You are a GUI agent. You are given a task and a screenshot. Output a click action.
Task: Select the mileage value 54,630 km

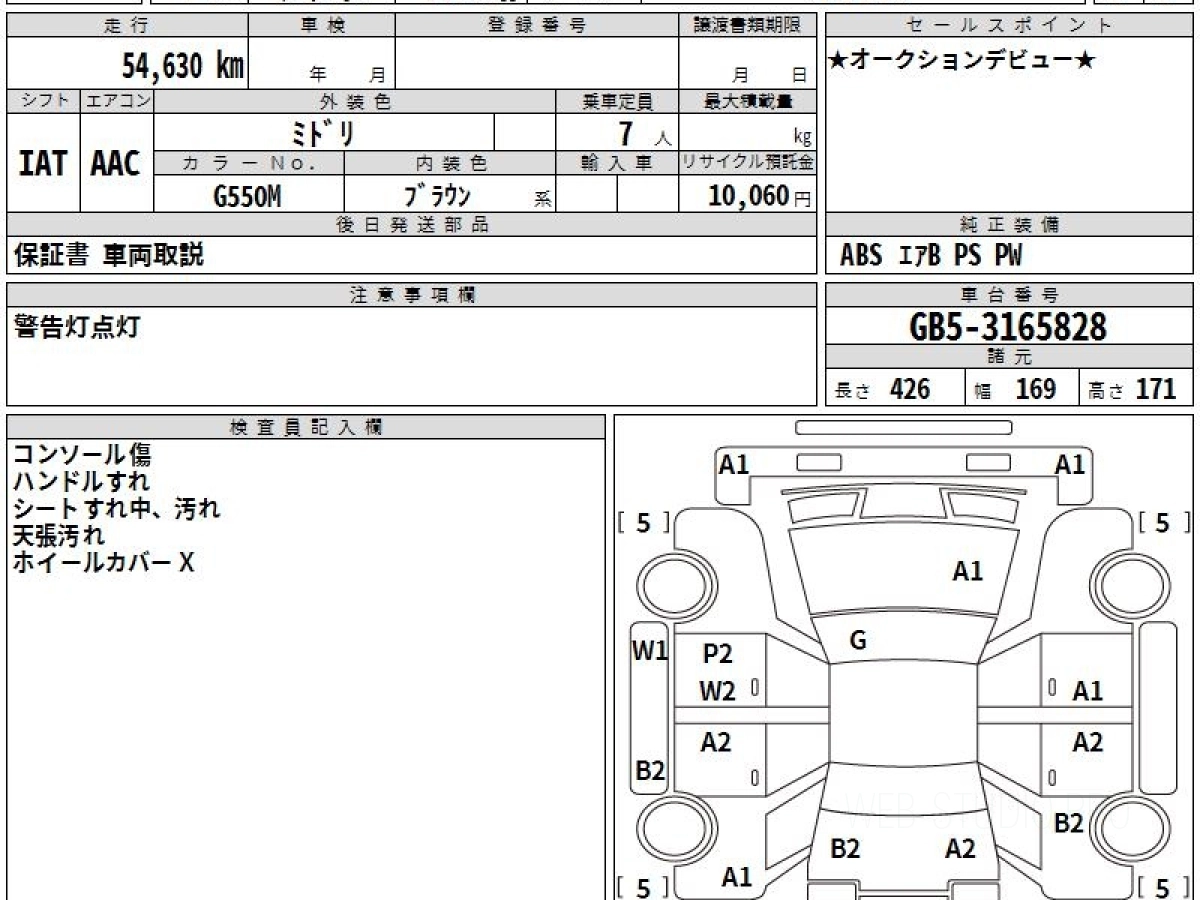click(x=183, y=66)
